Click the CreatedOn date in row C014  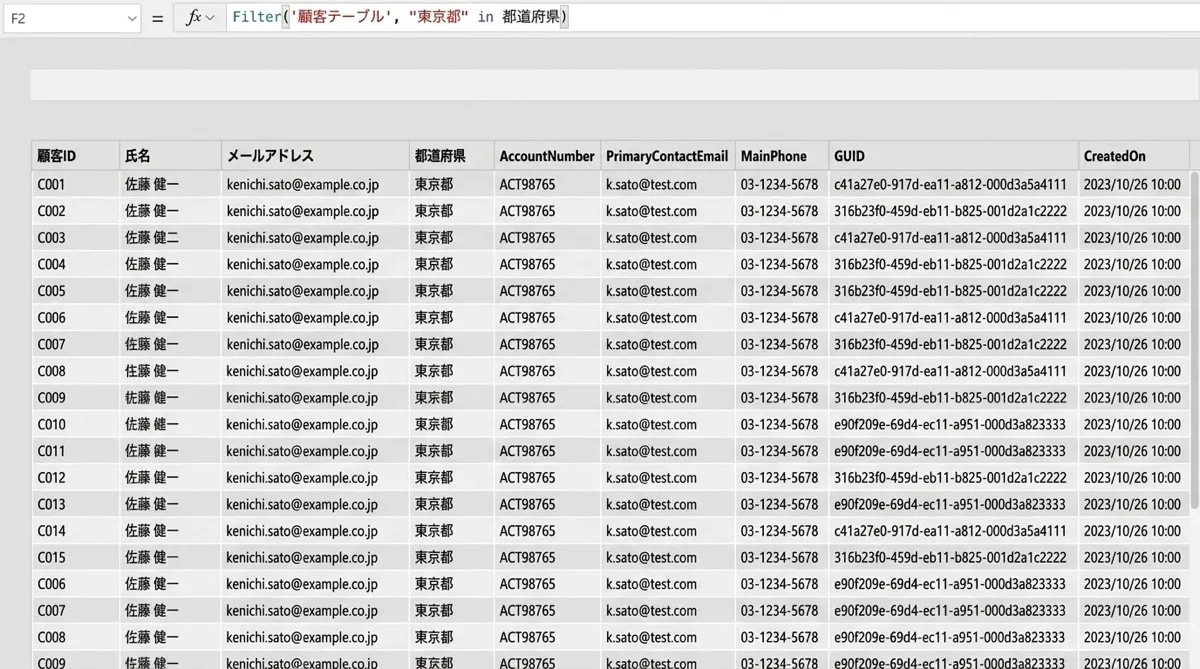(1132, 531)
